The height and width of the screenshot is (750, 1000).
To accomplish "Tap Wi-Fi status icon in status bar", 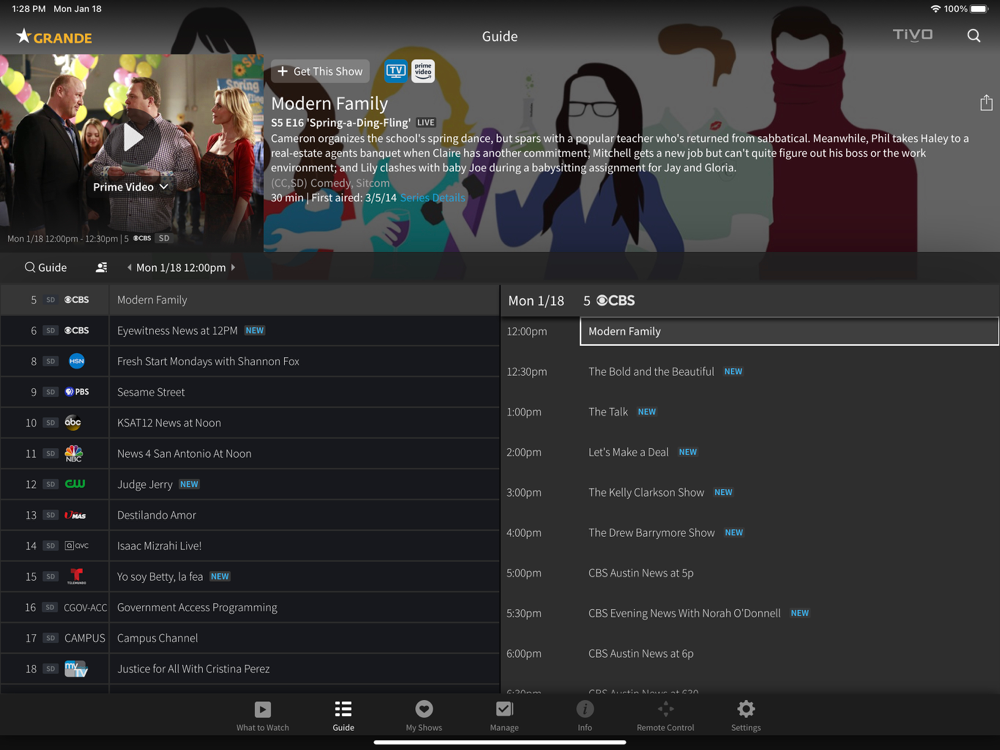I will point(936,9).
